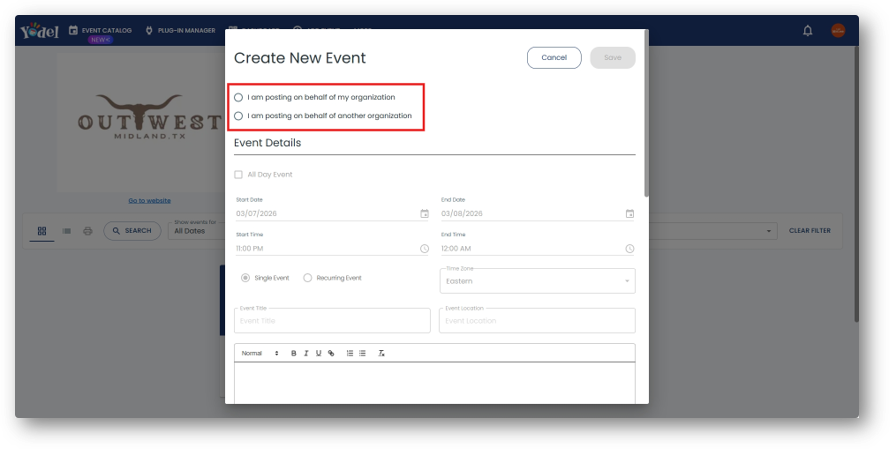Click the Start Date field
Image resolution: width=890 pixels, height=449 pixels.
click(x=332, y=214)
